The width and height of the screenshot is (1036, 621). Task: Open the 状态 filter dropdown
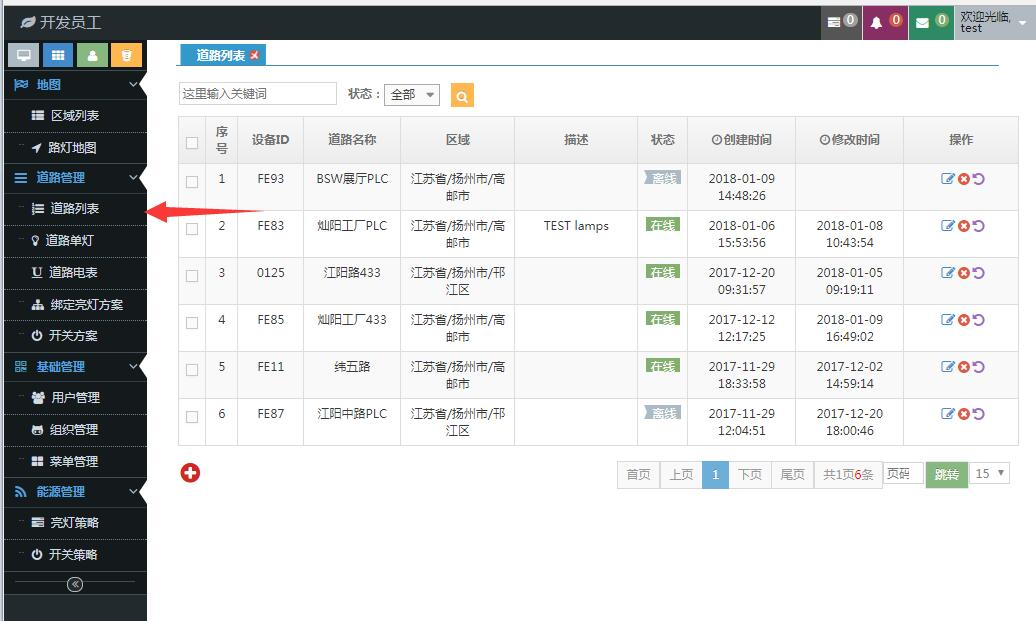pos(412,94)
